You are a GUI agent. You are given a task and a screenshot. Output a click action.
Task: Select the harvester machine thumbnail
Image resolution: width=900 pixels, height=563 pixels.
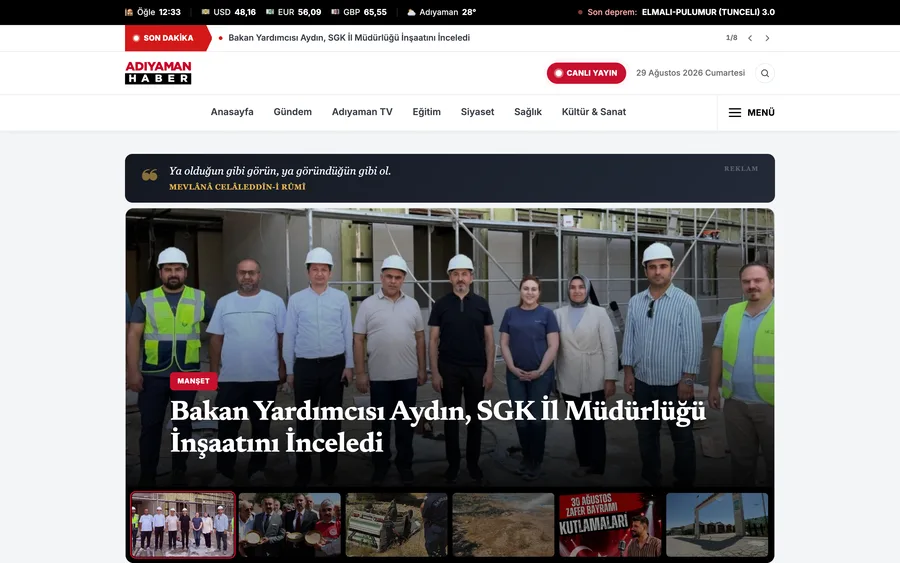coord(397,525)
